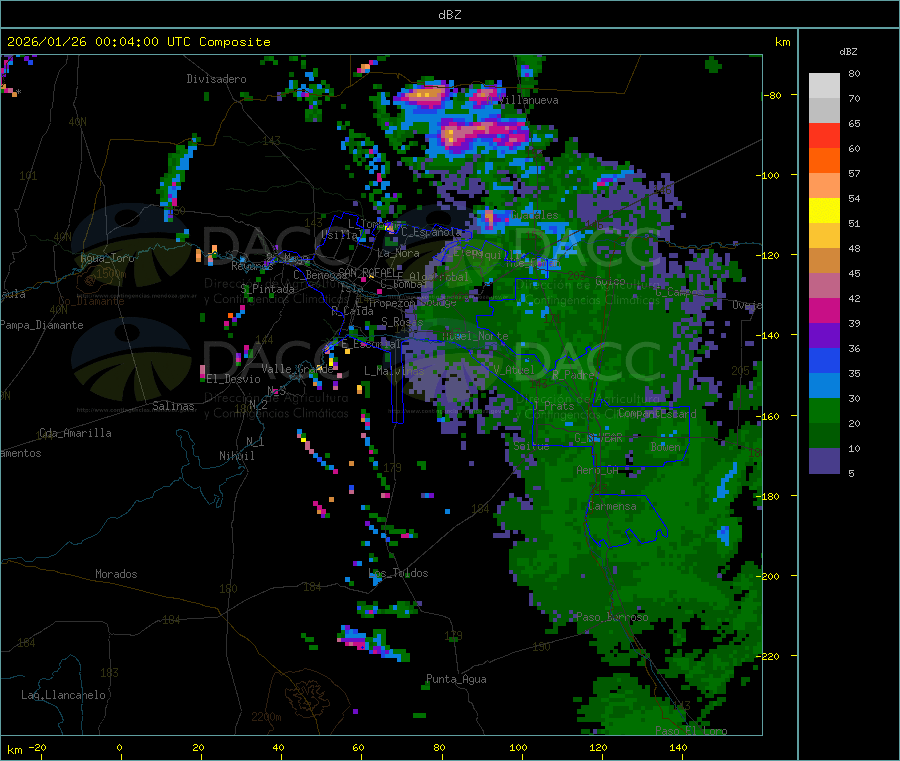Click the 'SAN_RAFAEL' city label
The height and width of the screenshot is (761, 900).
click(370, 272)
